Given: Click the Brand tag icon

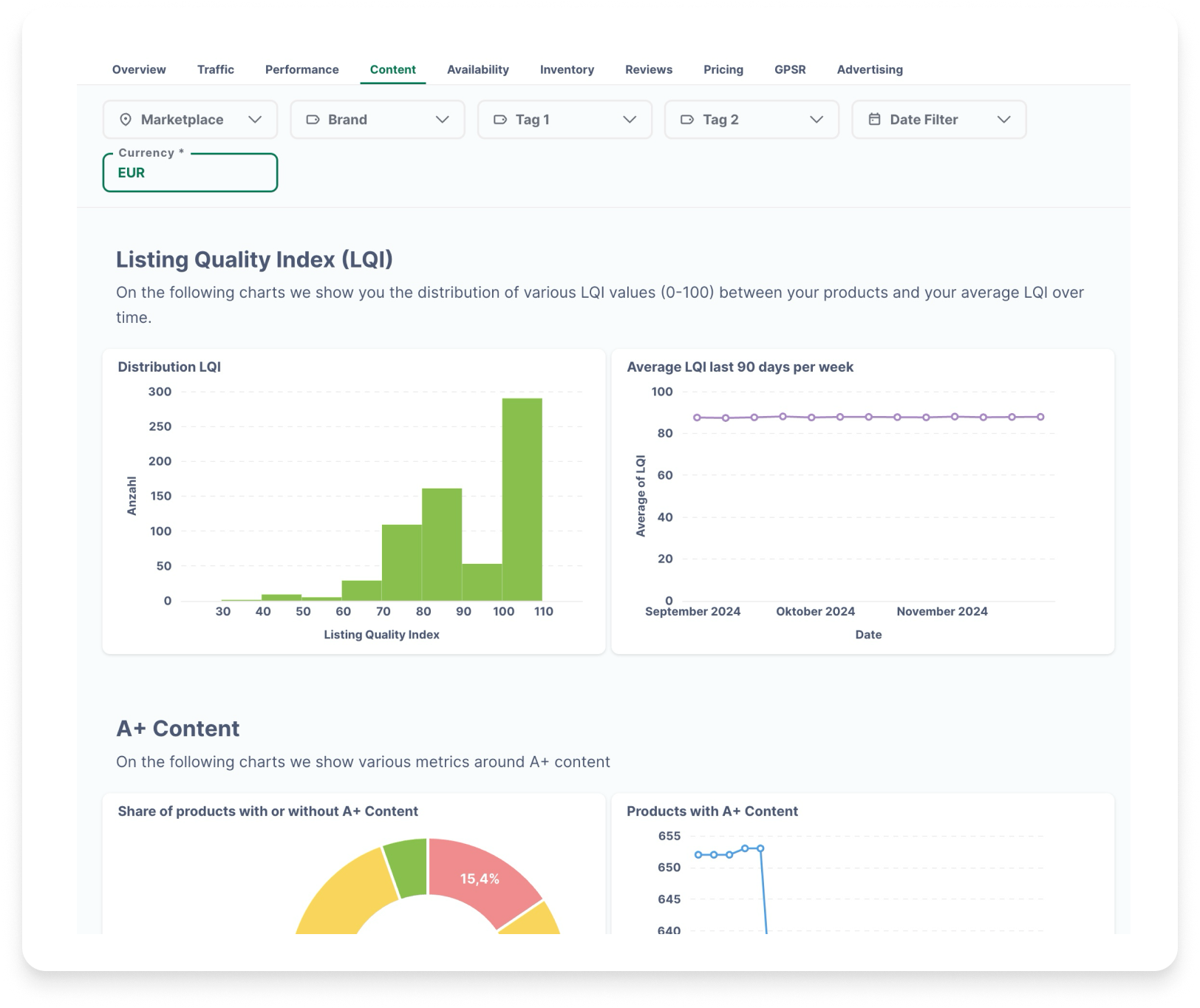Looking at the screenshot, I should [x=313, y=120].
